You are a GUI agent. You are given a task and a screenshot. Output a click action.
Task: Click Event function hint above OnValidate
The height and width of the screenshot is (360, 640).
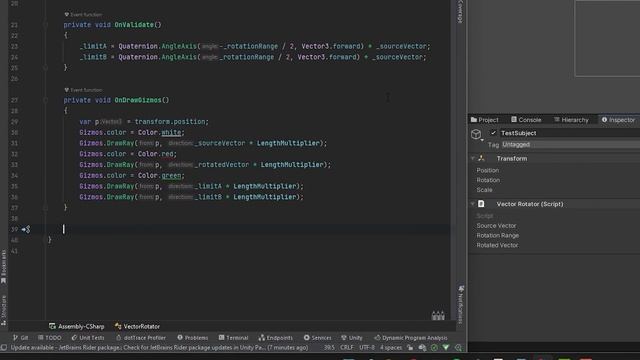tap(83, 15)
